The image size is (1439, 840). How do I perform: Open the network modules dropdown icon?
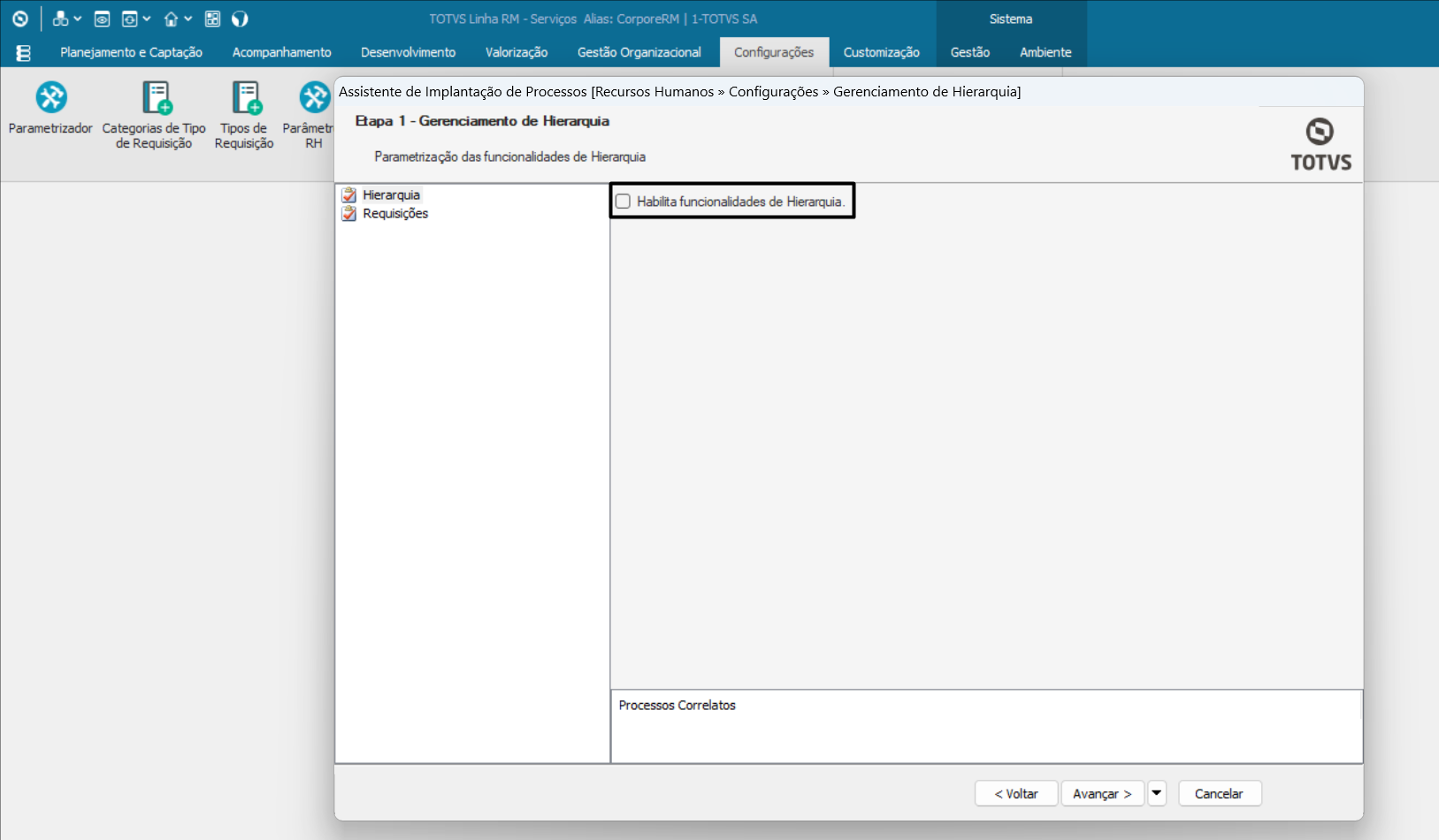tap(67, 19)
